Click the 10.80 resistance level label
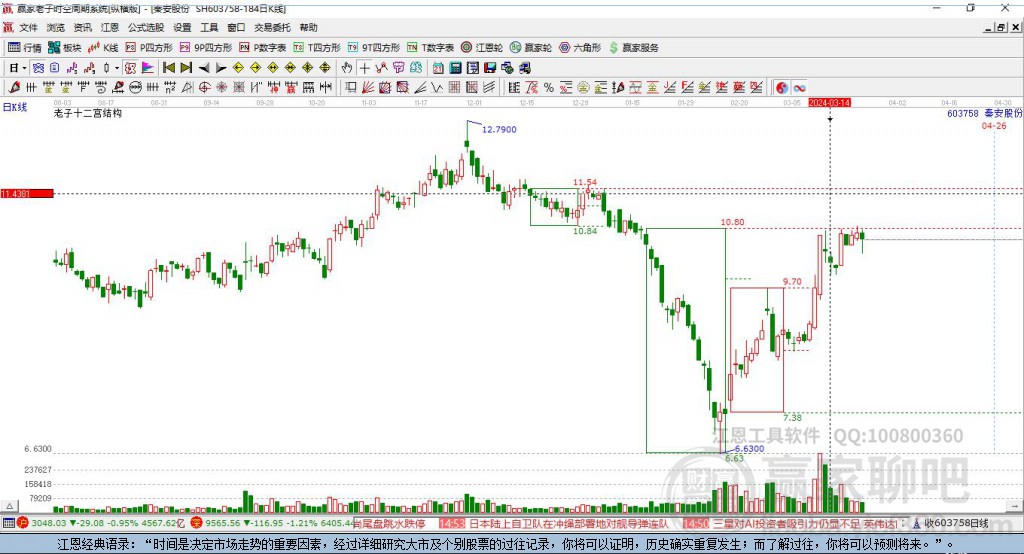Screen dimensions: 1024x554 coord(732,222)
